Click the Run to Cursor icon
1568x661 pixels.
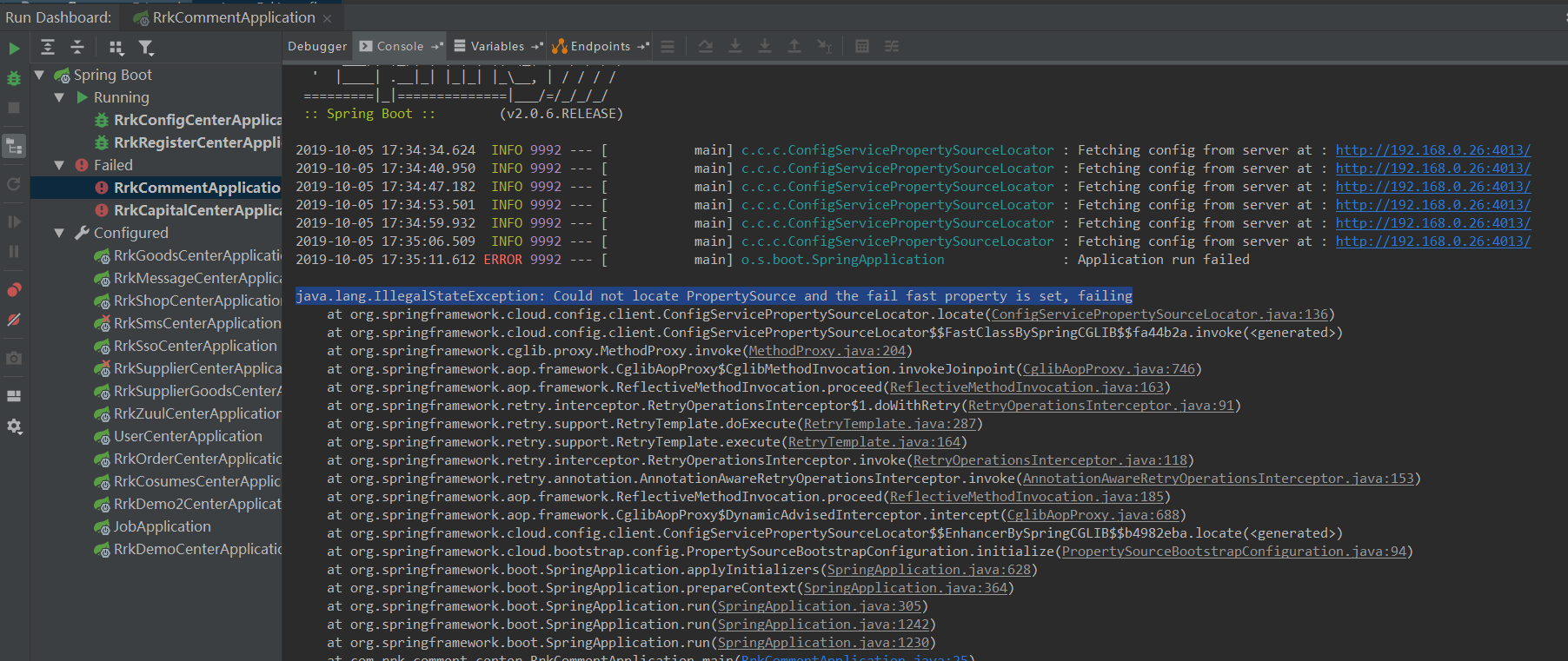click(x=824, y=46)
